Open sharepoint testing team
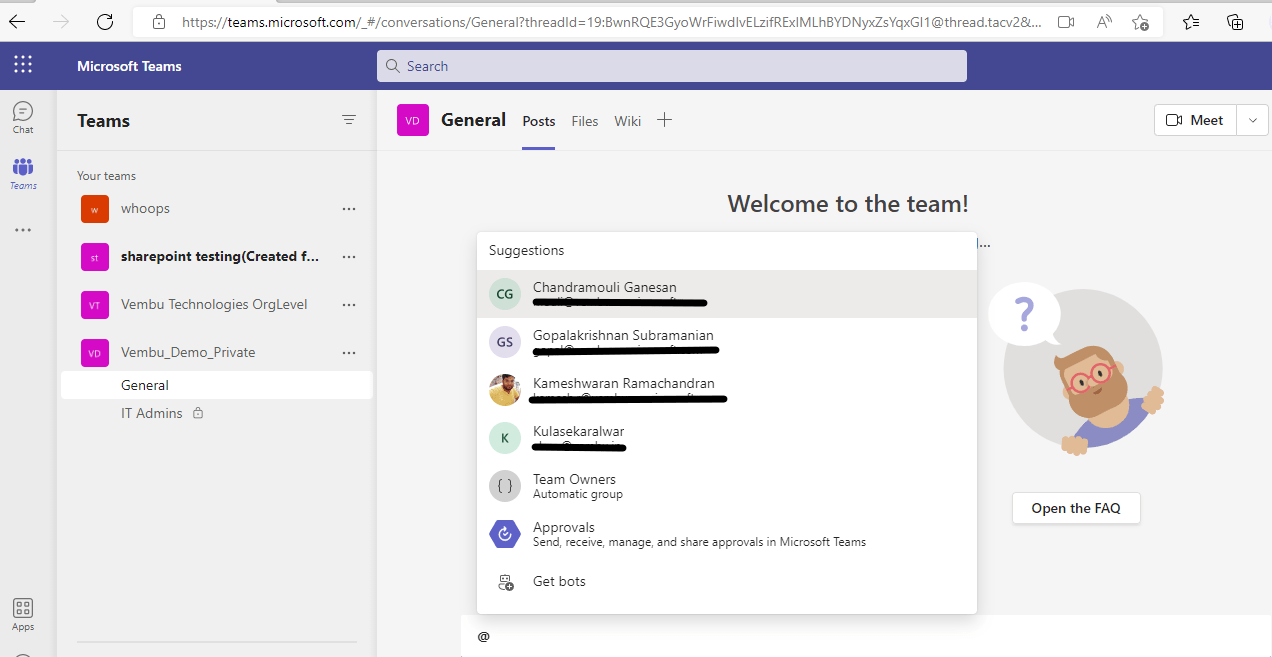 pyautogui.click(x=220, y=257)
